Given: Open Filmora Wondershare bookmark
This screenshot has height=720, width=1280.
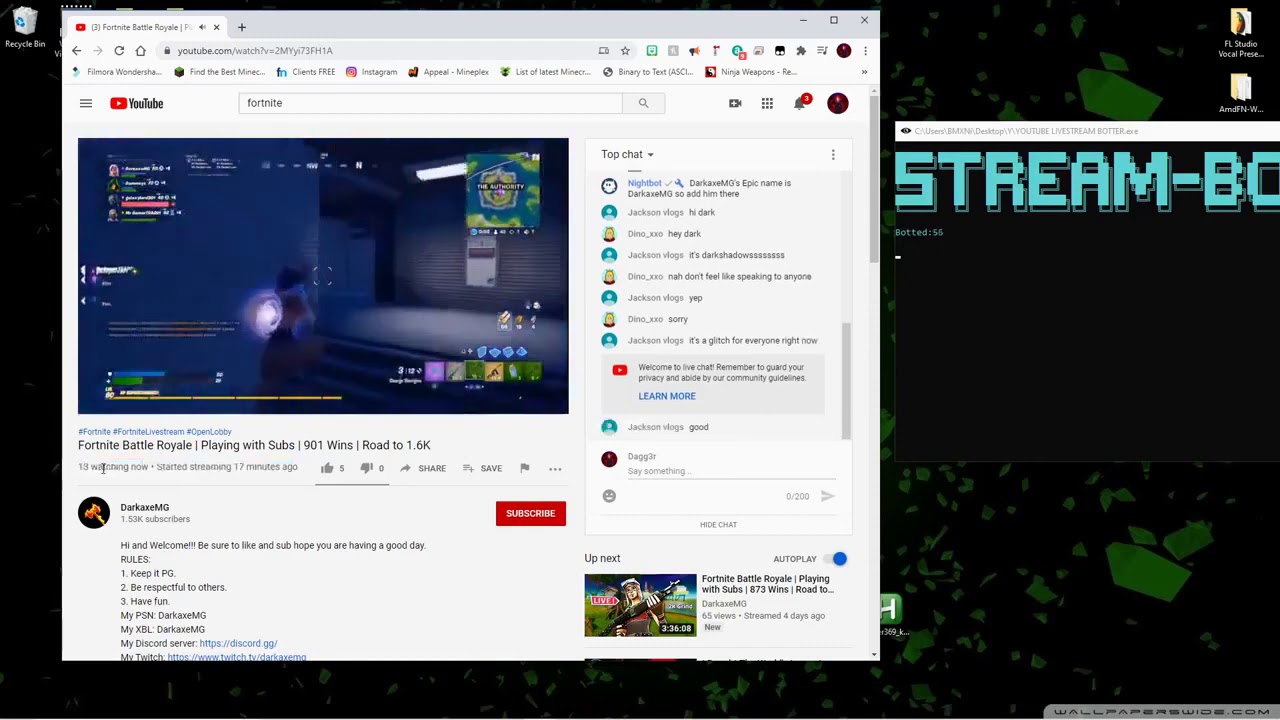Looking at the screenshot, I should [x=118, y=72].
